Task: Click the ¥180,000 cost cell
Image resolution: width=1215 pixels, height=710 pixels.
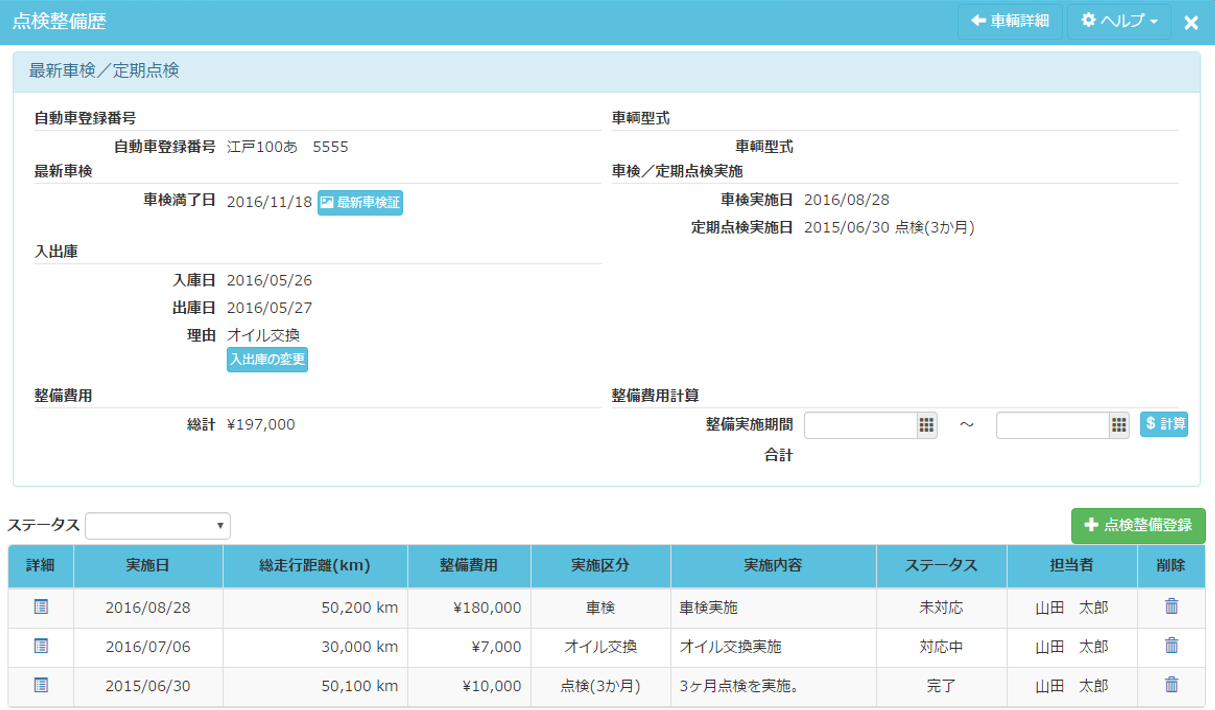Action: tap(469, 607)
